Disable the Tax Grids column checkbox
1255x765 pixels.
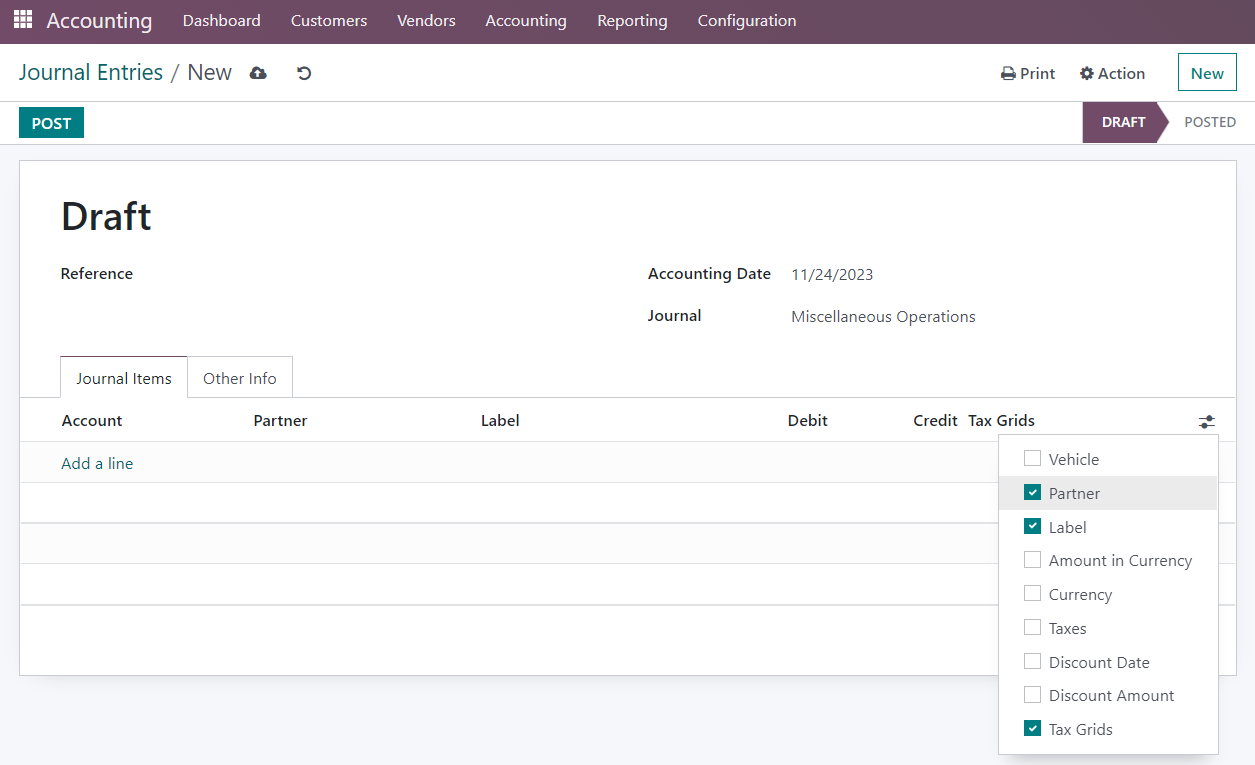1033,729
